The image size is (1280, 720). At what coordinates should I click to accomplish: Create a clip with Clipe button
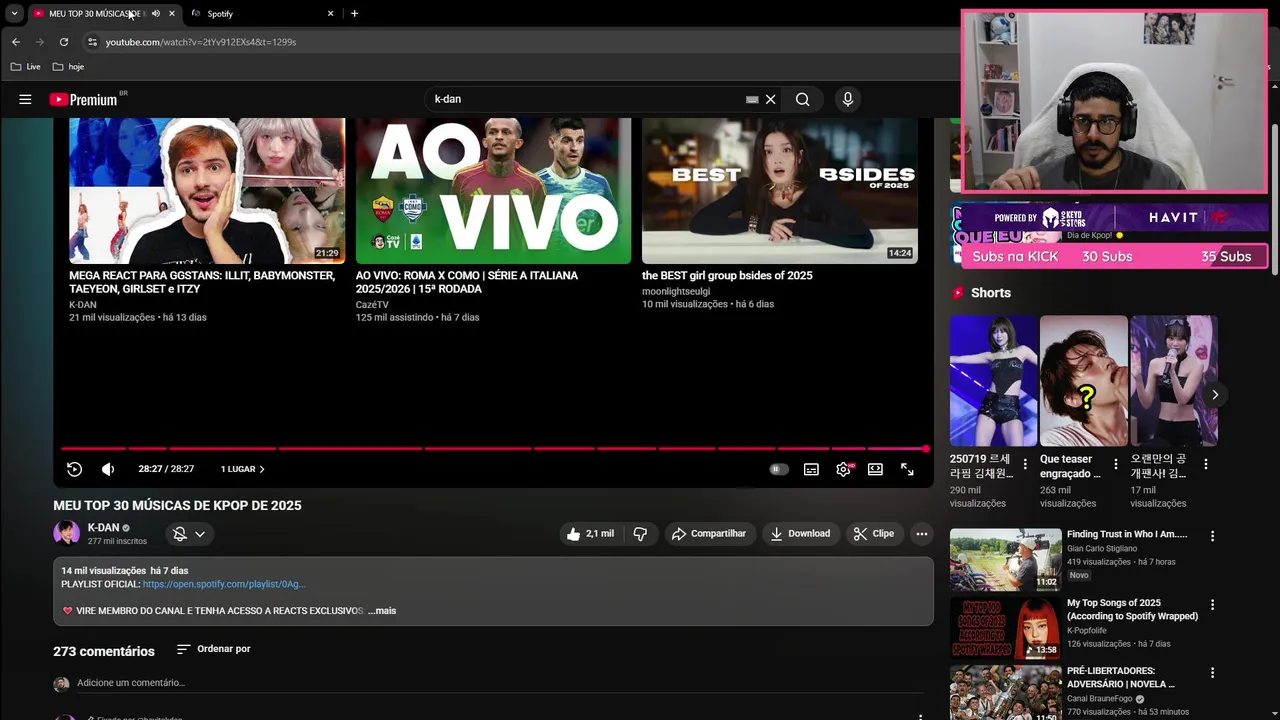point(874,534)
